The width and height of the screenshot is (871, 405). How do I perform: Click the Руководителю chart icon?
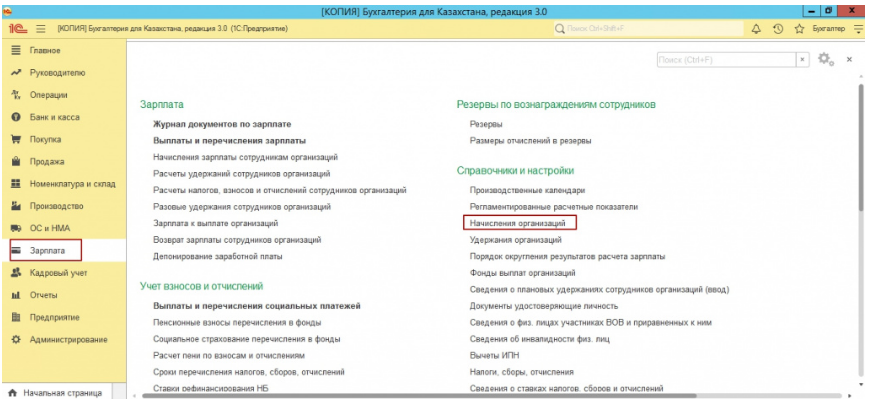click(16, 73)
